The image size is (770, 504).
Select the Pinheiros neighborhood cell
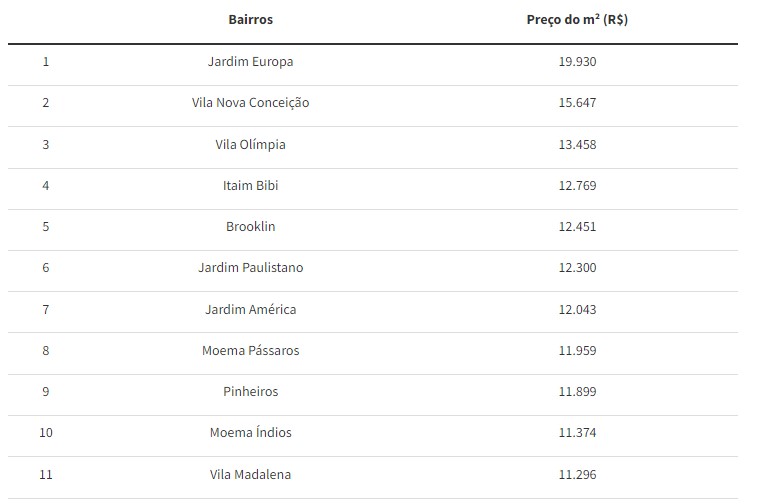coord(250,392)
